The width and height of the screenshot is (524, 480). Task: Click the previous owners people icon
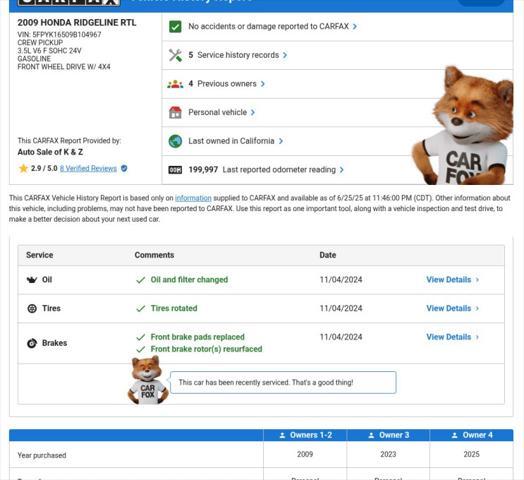[x=175, y=84]
